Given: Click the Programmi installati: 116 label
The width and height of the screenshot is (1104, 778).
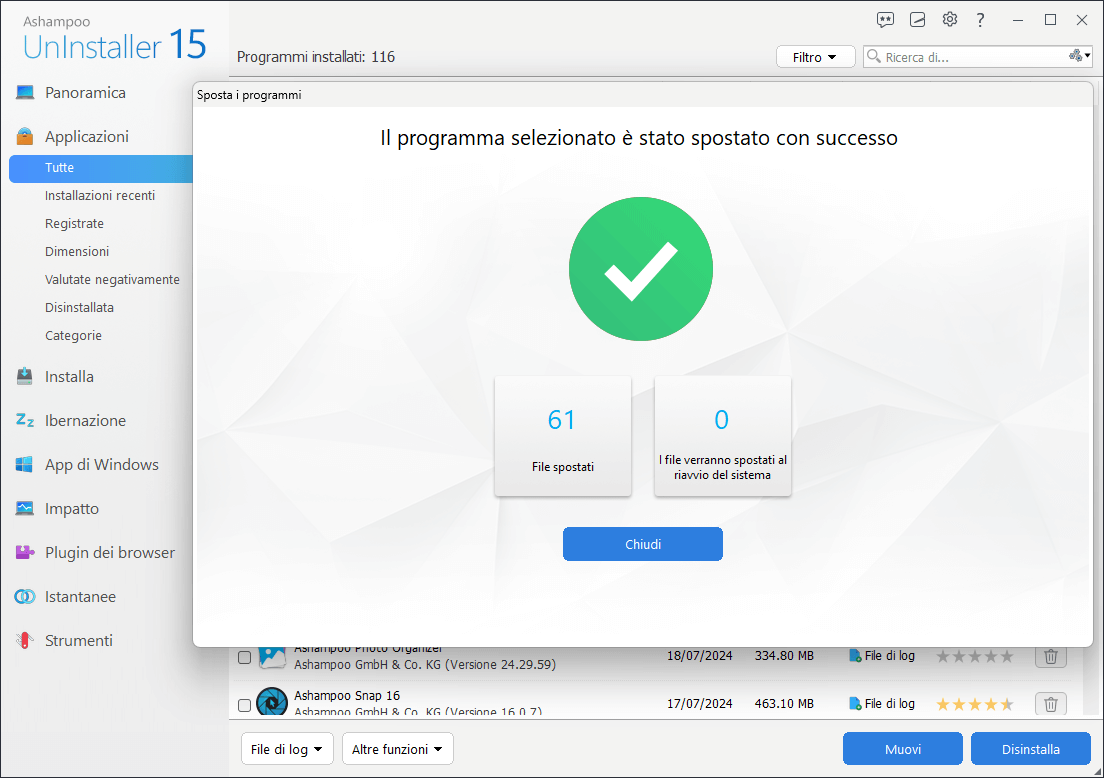Looking at the screenshot, I should [316, 57].
